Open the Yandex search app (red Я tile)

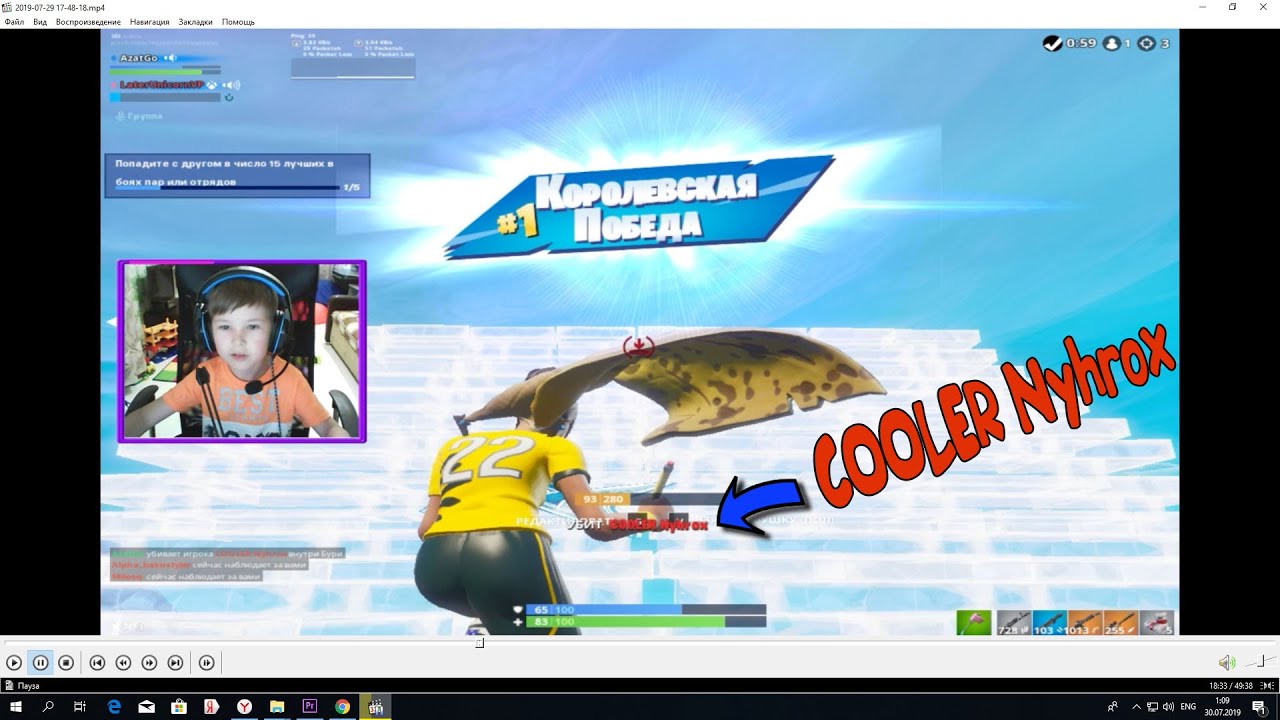coord(212,707)
